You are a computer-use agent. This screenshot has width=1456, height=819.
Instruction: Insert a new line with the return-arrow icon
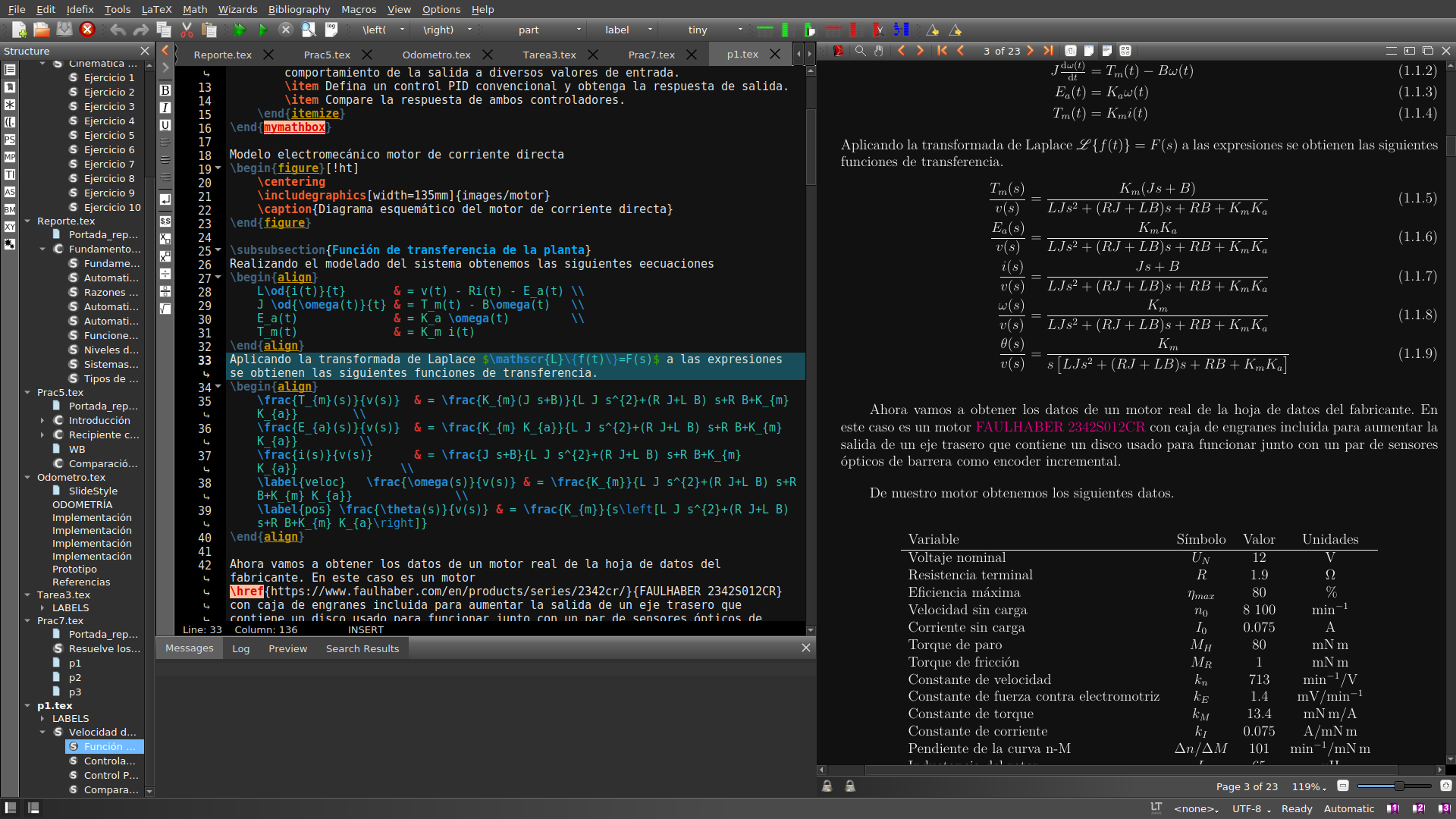[165, 199]
